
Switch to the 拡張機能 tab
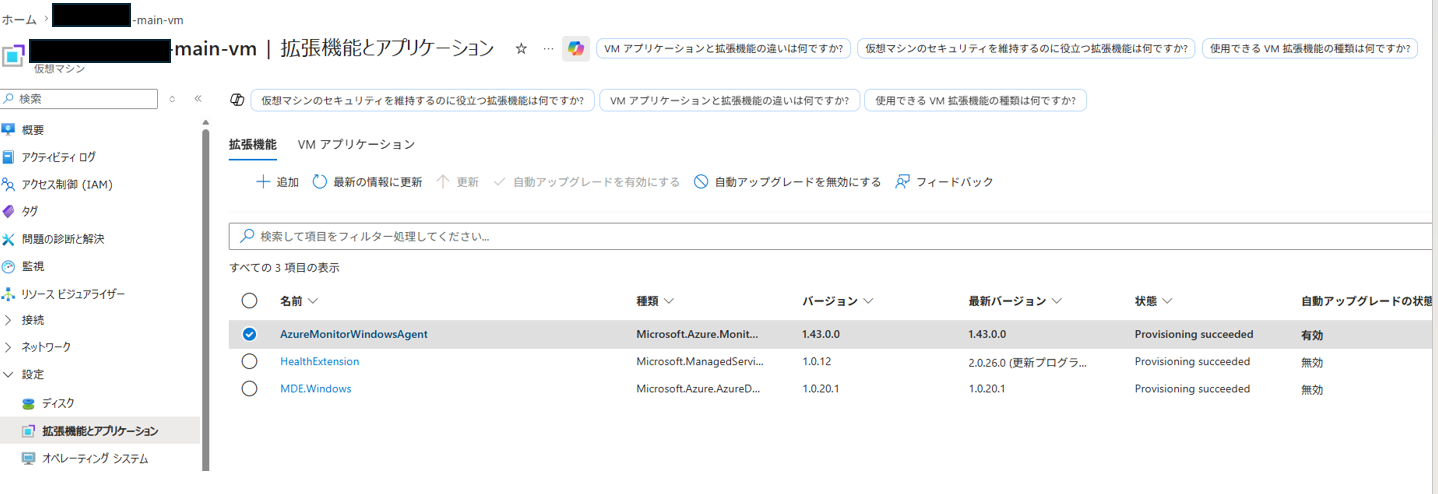click(253, 145)
